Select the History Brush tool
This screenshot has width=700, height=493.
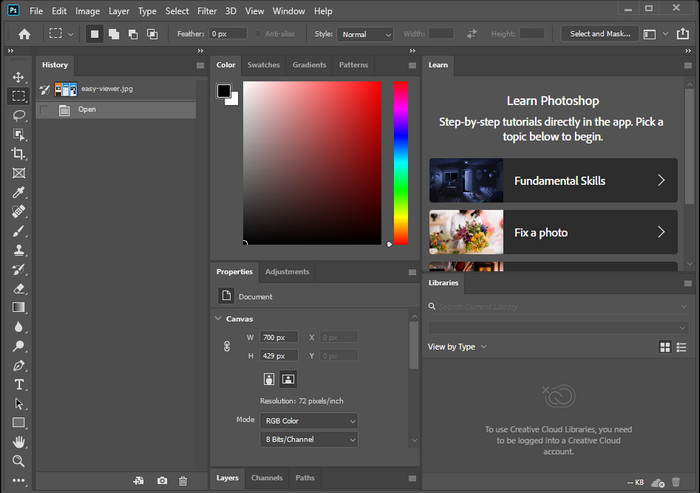click(18, 269)
